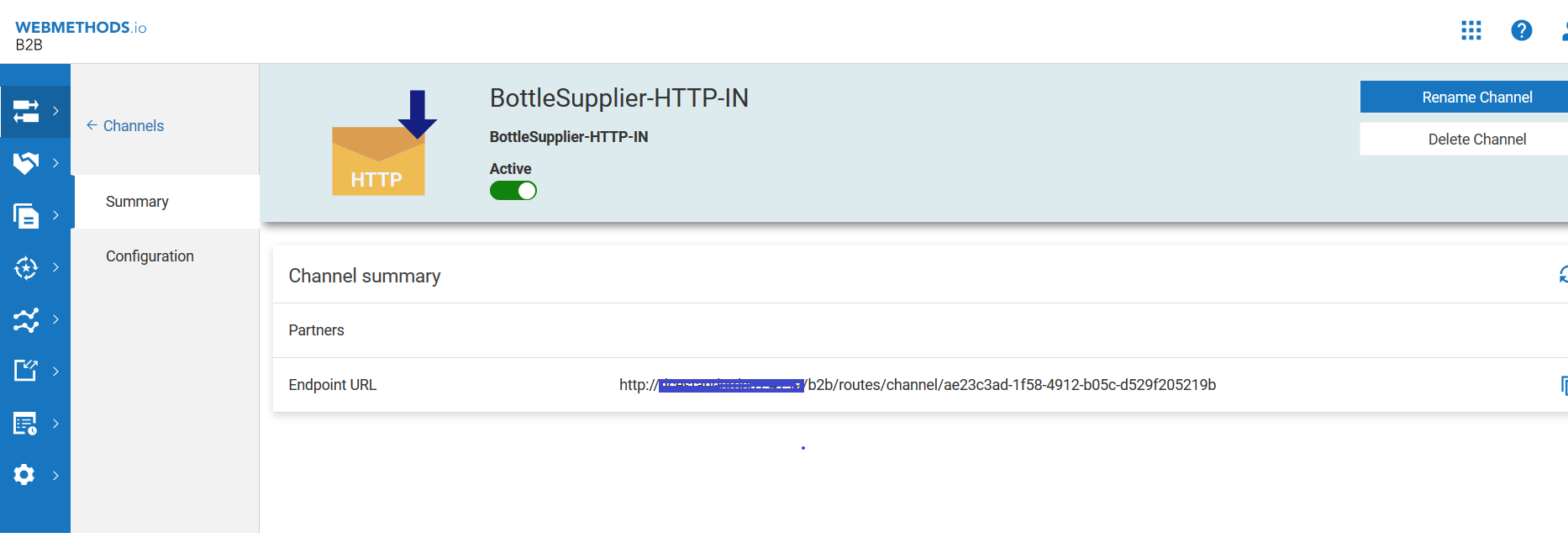
Task: Click the Delete Channel button
Action: [x=1464, y=139]
